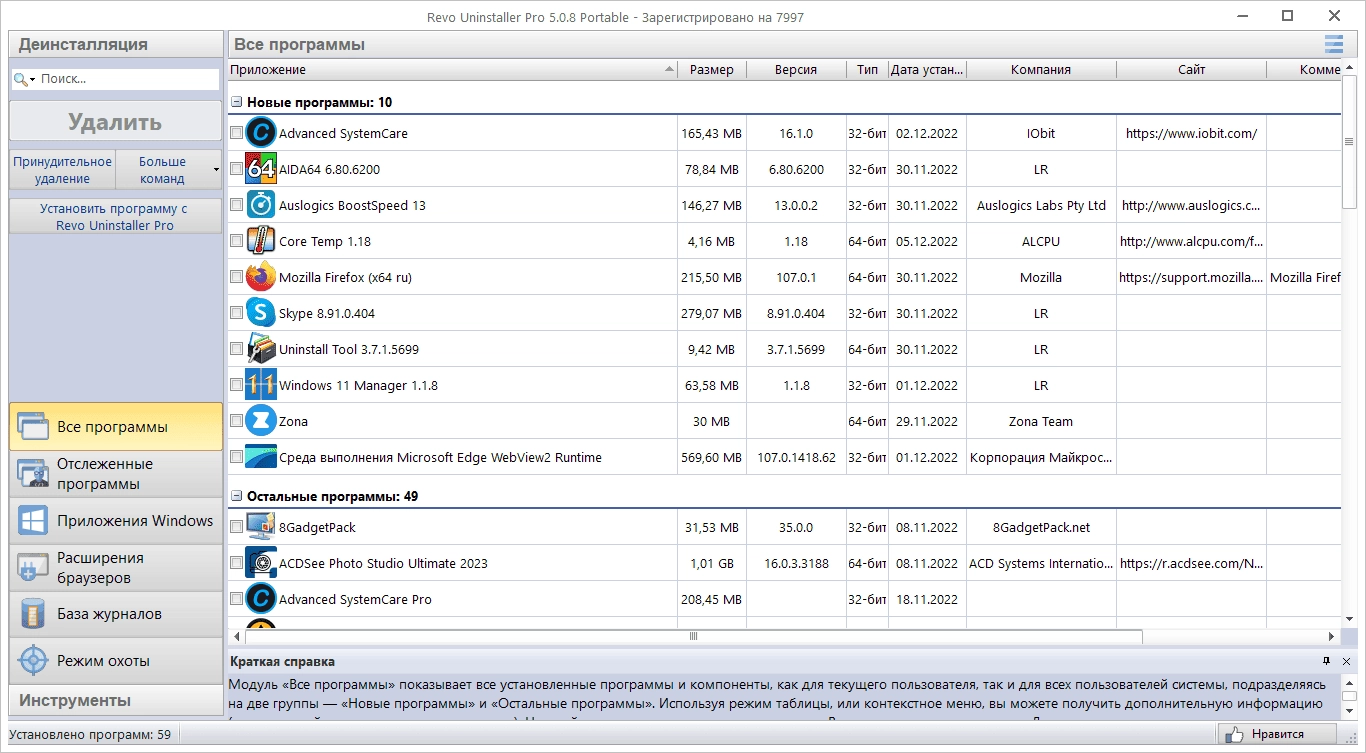The width and height of the screenshot is (1366, 753).
Task: Tick the Core Temp 1.18 checkbox
Action: pos(236,241)
